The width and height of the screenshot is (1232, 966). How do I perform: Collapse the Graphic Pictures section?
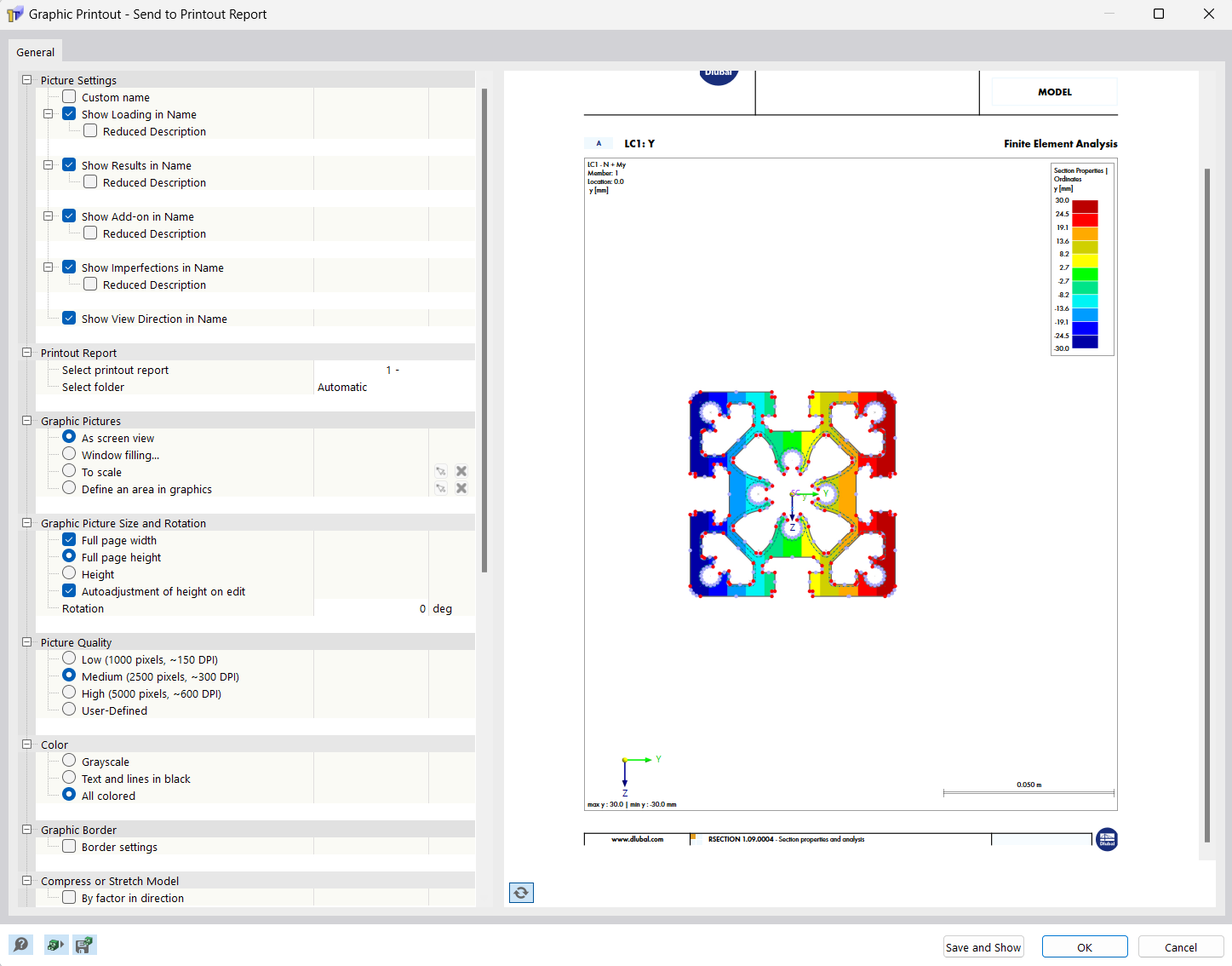pos(26,420)
